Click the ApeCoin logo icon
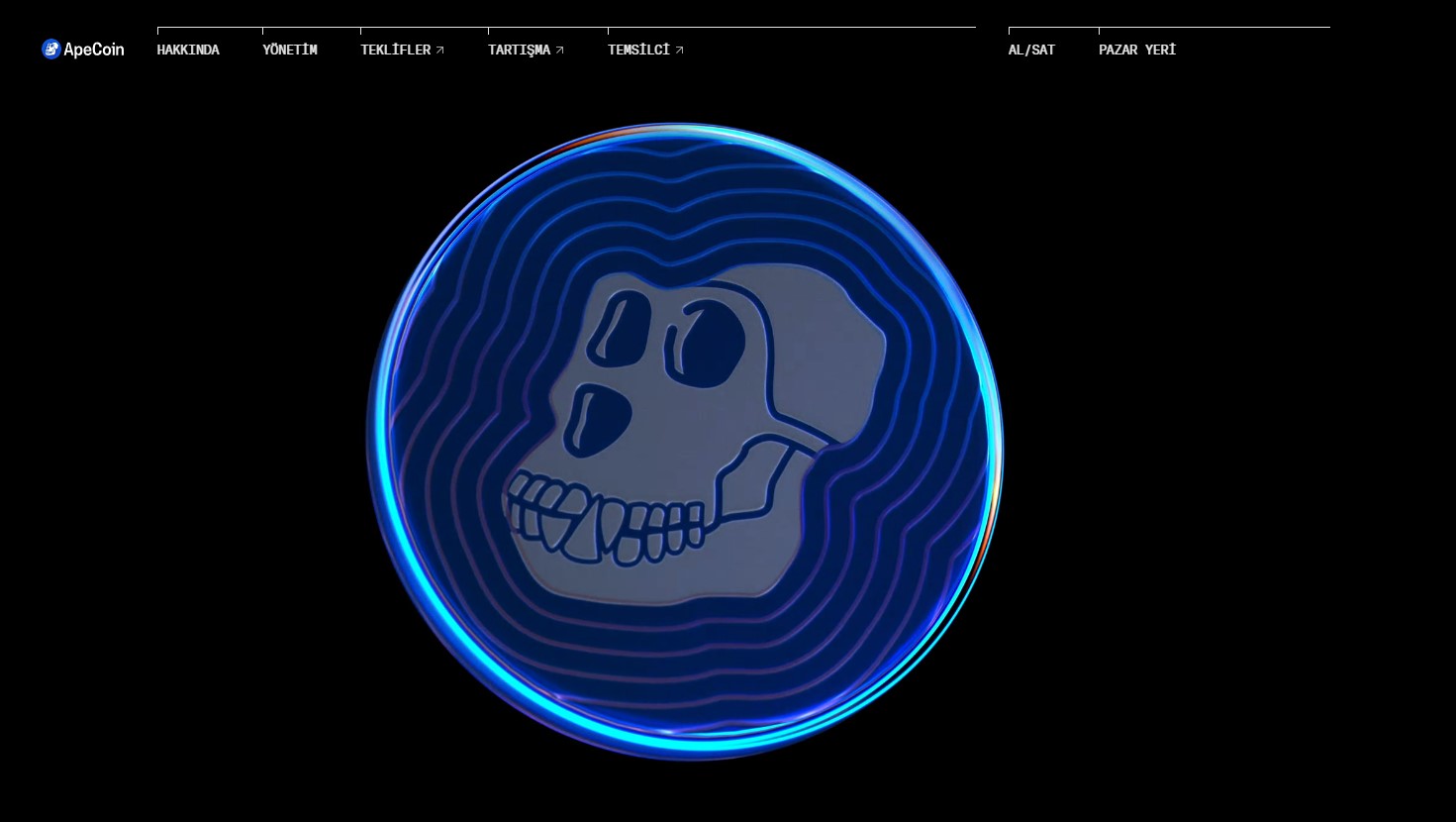 click(51, 49)
